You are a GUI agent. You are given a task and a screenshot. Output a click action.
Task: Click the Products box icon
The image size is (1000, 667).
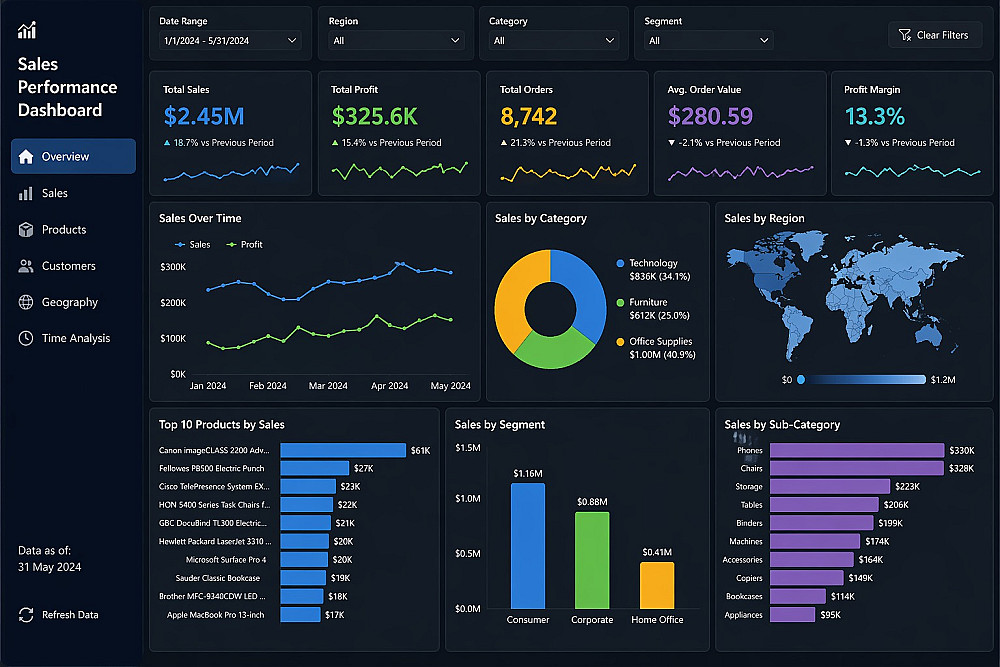pyautogui.click(x=26, y=230)
